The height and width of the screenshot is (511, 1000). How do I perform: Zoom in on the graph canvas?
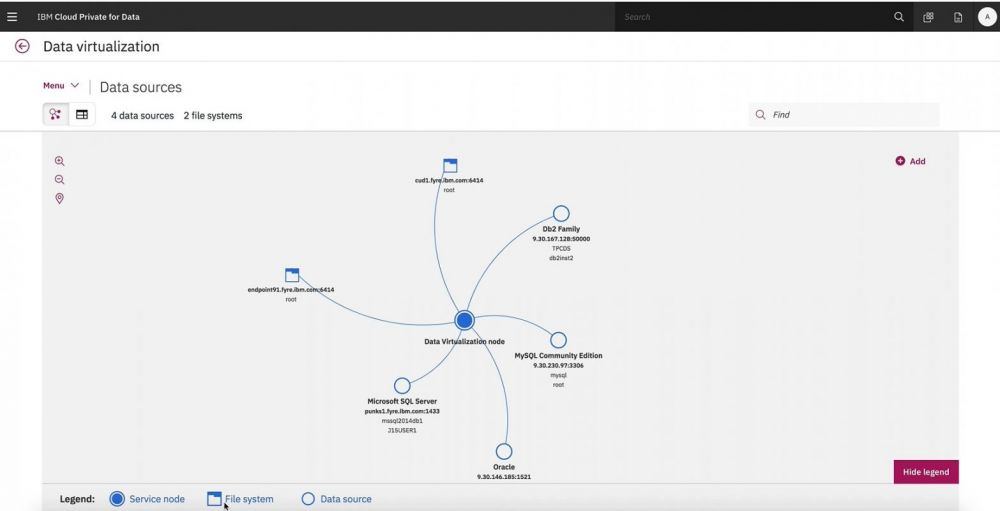(x=59, y=161)
